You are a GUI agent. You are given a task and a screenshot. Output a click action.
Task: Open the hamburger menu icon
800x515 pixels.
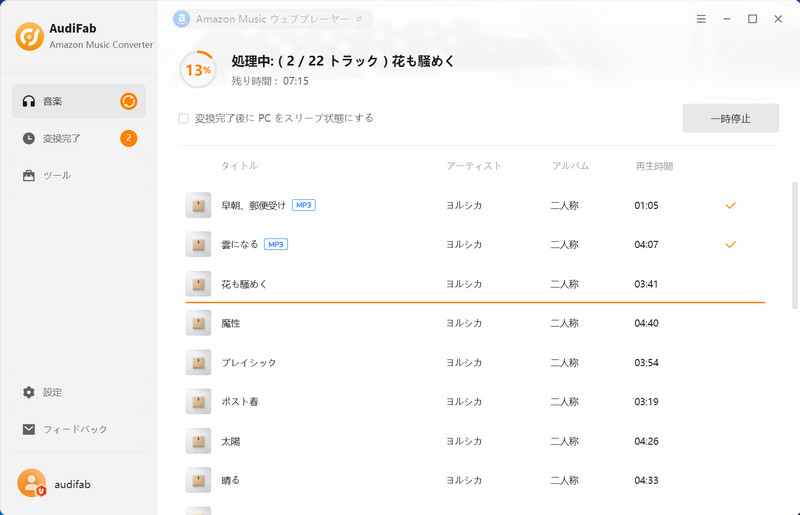[701, 19]
